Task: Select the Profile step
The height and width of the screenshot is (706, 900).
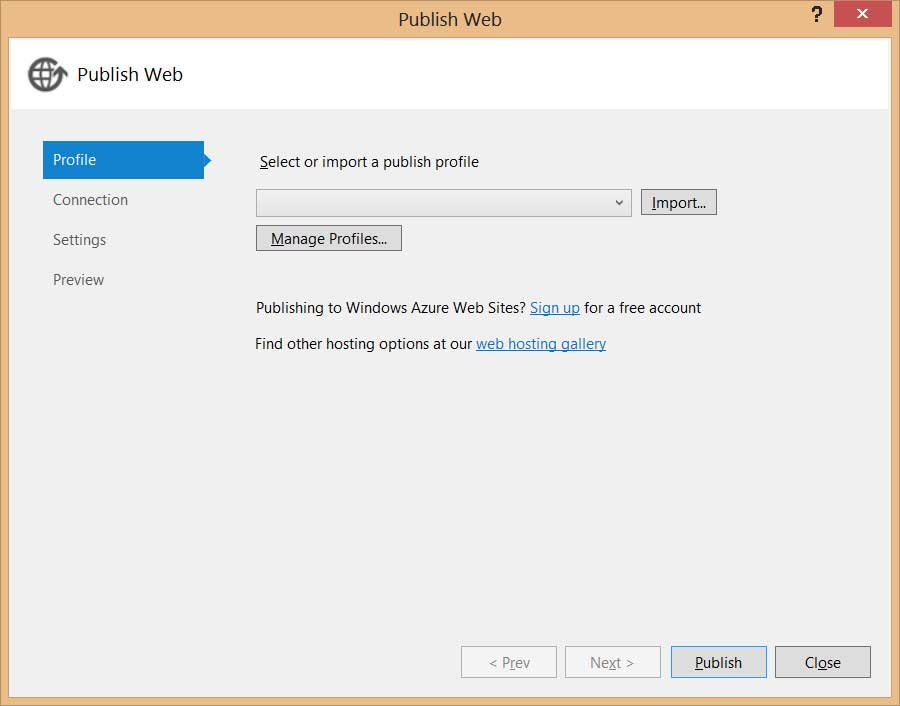Action: click(x=123, y=160)
